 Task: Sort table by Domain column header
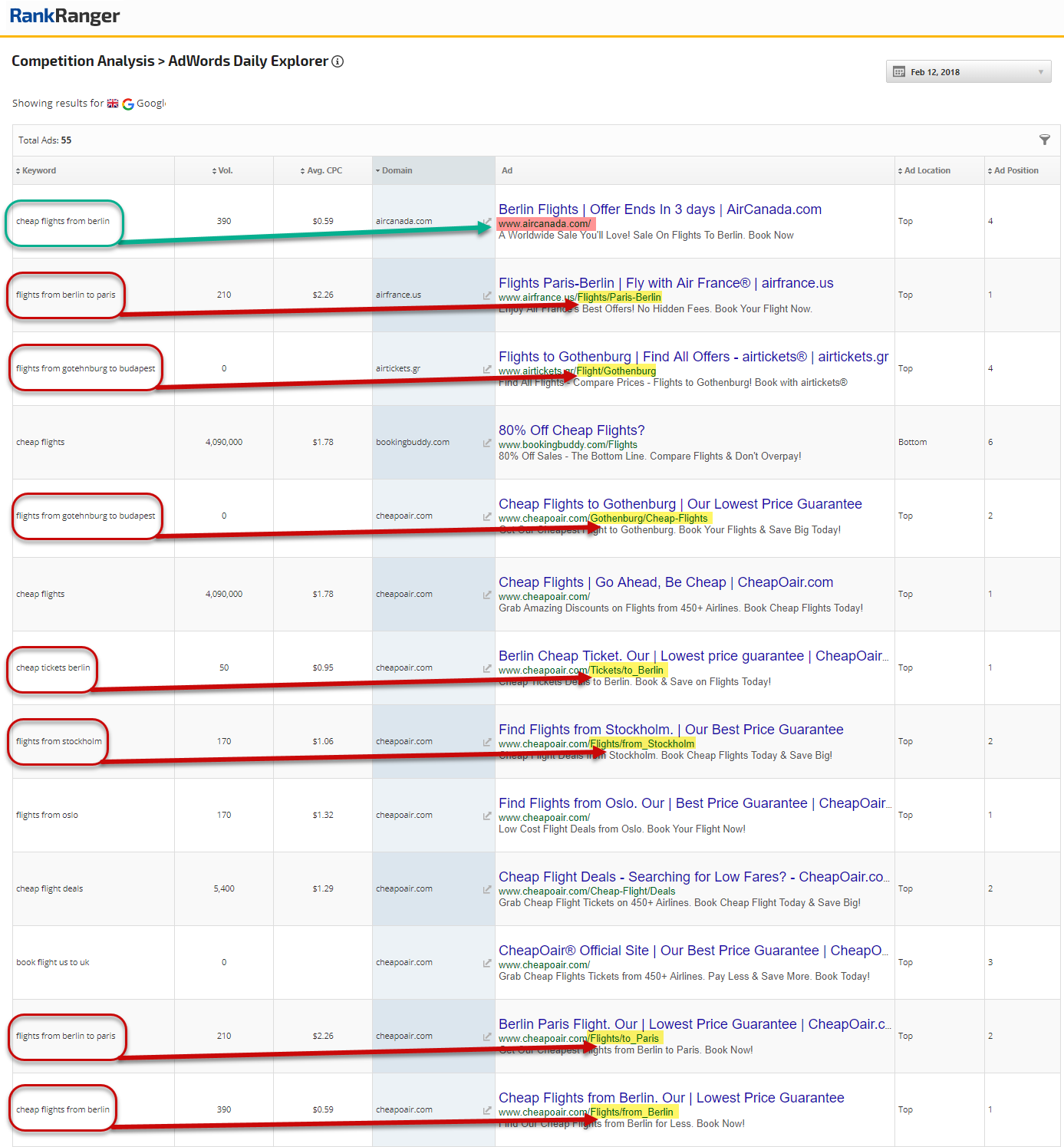[397, 171]
